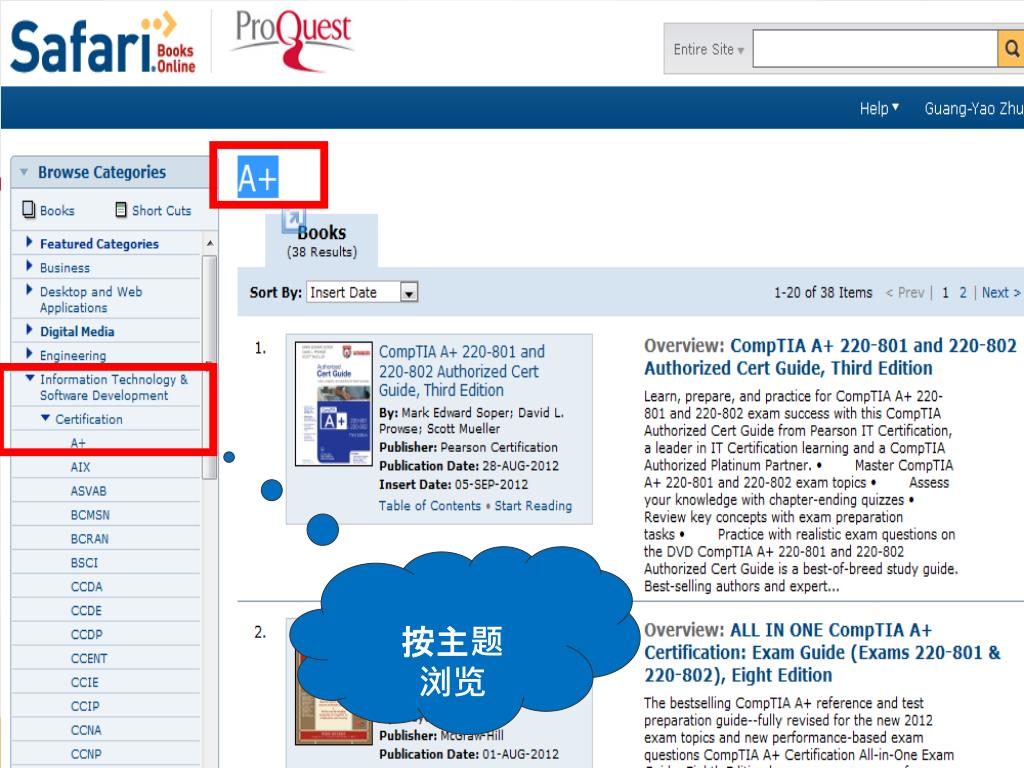
Task: Select the BCRAN category
Action: [89, 539]
